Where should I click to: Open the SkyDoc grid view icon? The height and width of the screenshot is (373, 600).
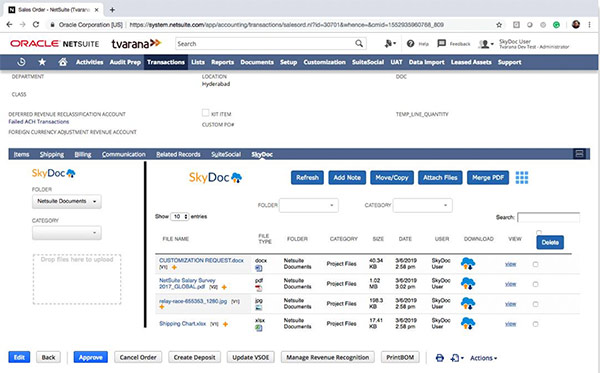(522, 178)
